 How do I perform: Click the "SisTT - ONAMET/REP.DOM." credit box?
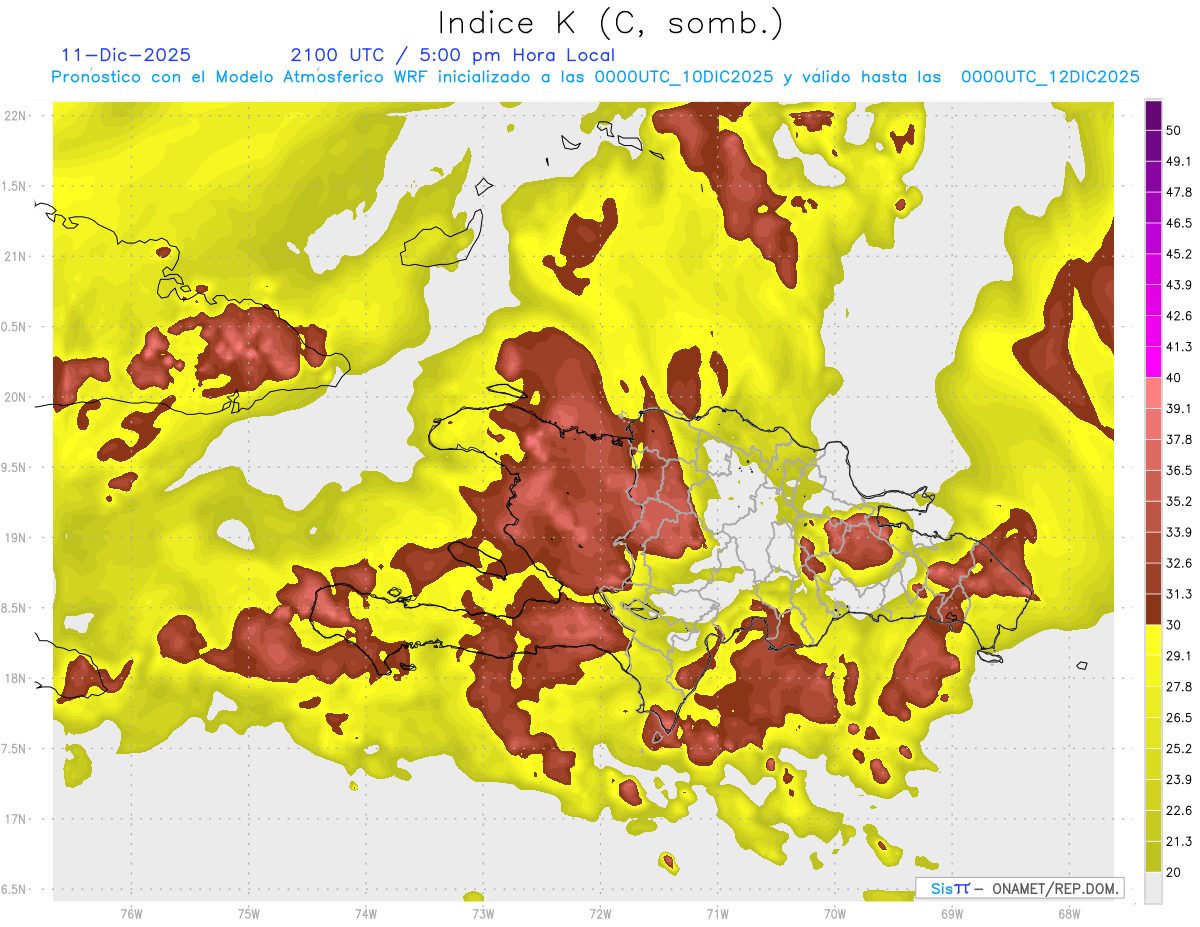tap(1021, 888)
